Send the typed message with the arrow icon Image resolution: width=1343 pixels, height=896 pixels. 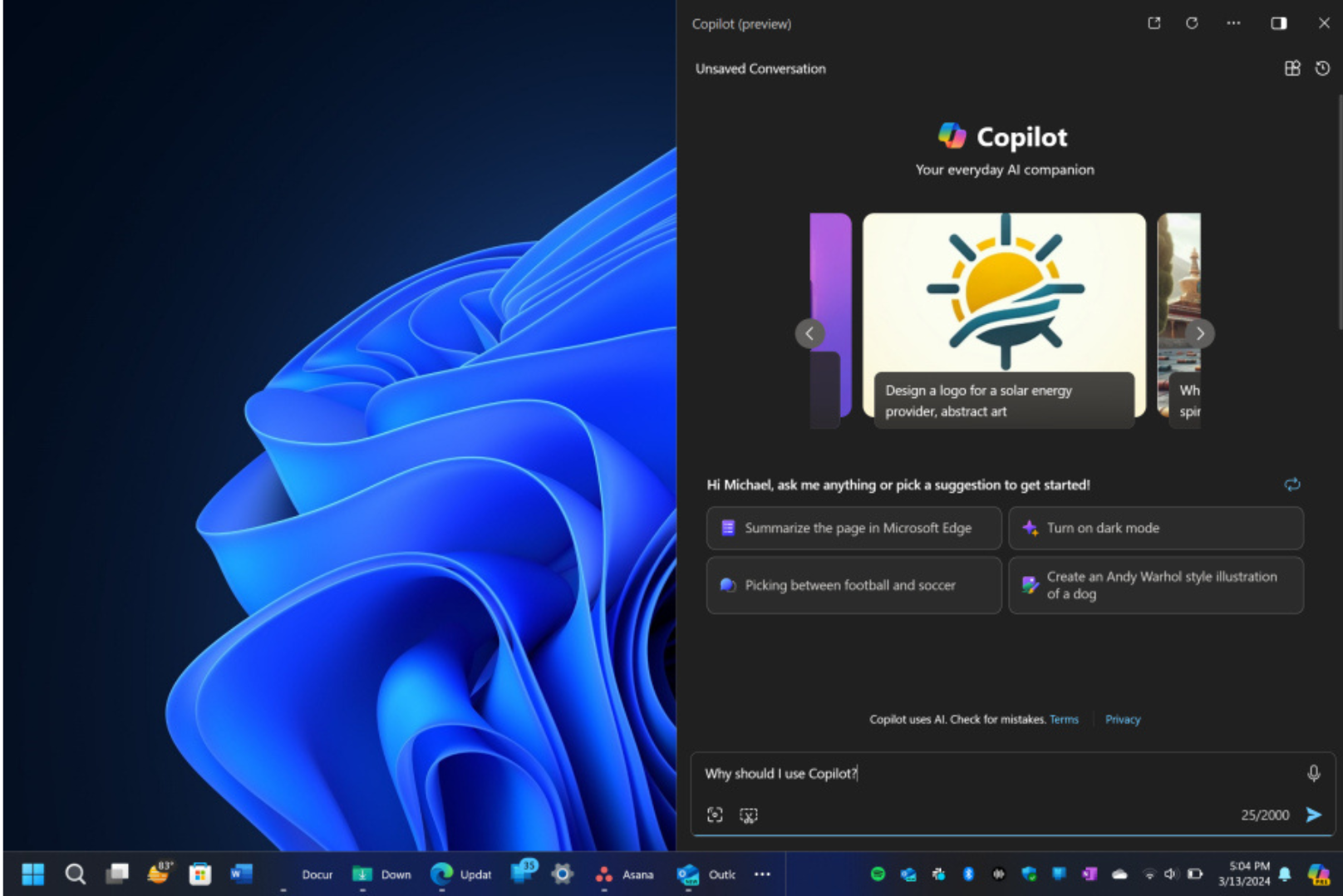[x=1313, y=815]
